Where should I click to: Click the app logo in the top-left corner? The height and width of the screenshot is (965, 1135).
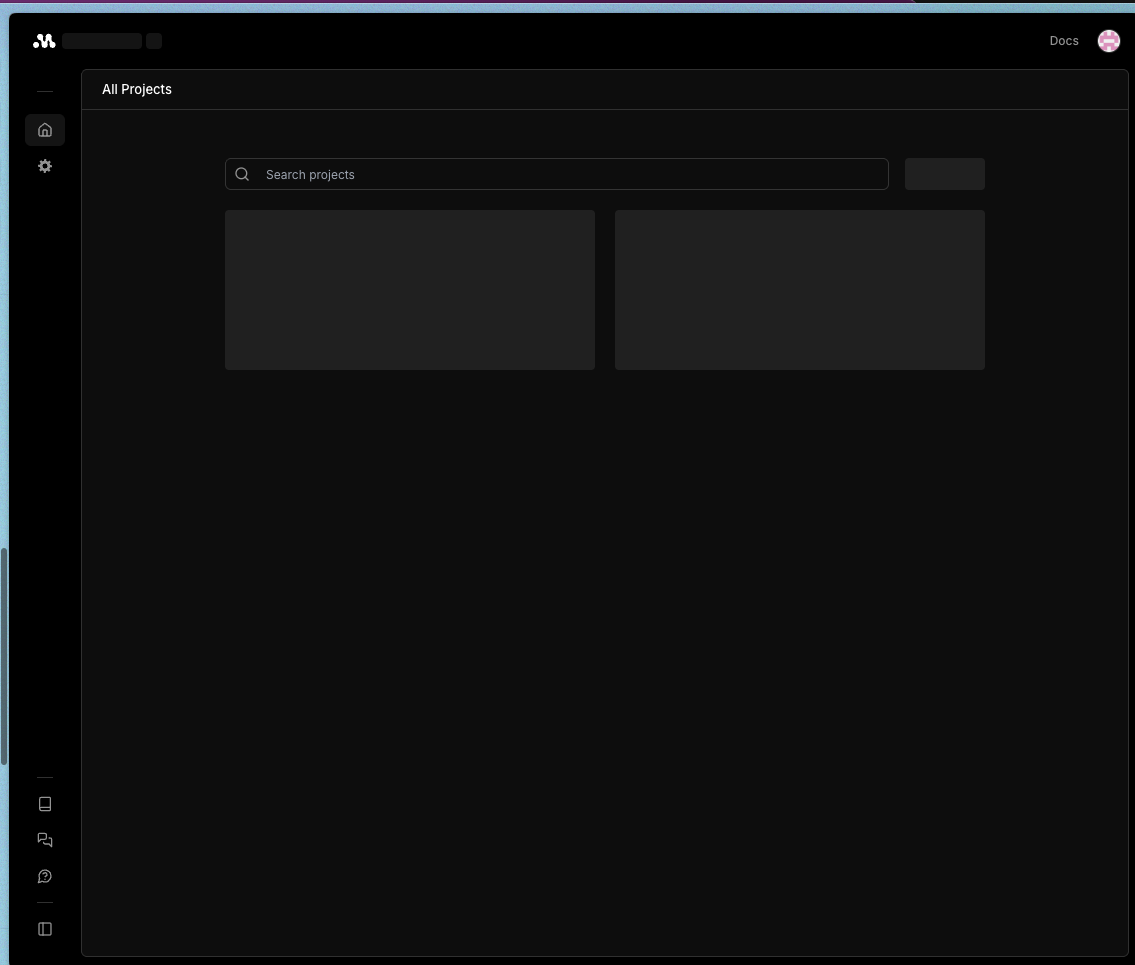(44, 40)
